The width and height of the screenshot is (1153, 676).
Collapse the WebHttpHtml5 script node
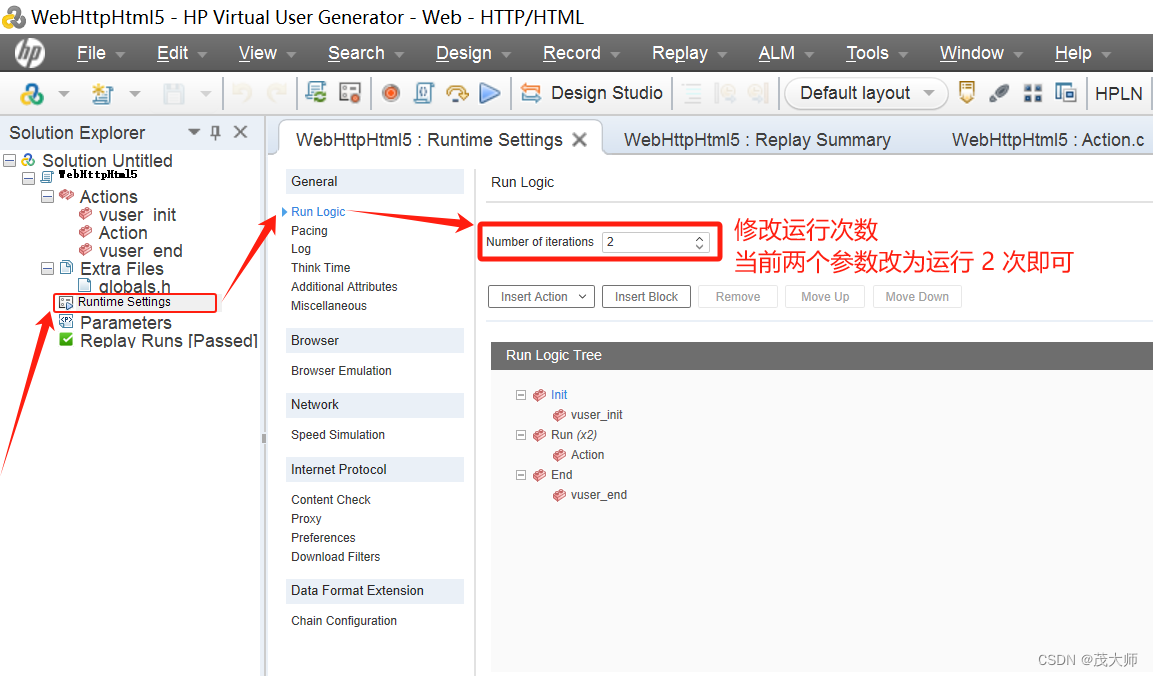(29, 178)
